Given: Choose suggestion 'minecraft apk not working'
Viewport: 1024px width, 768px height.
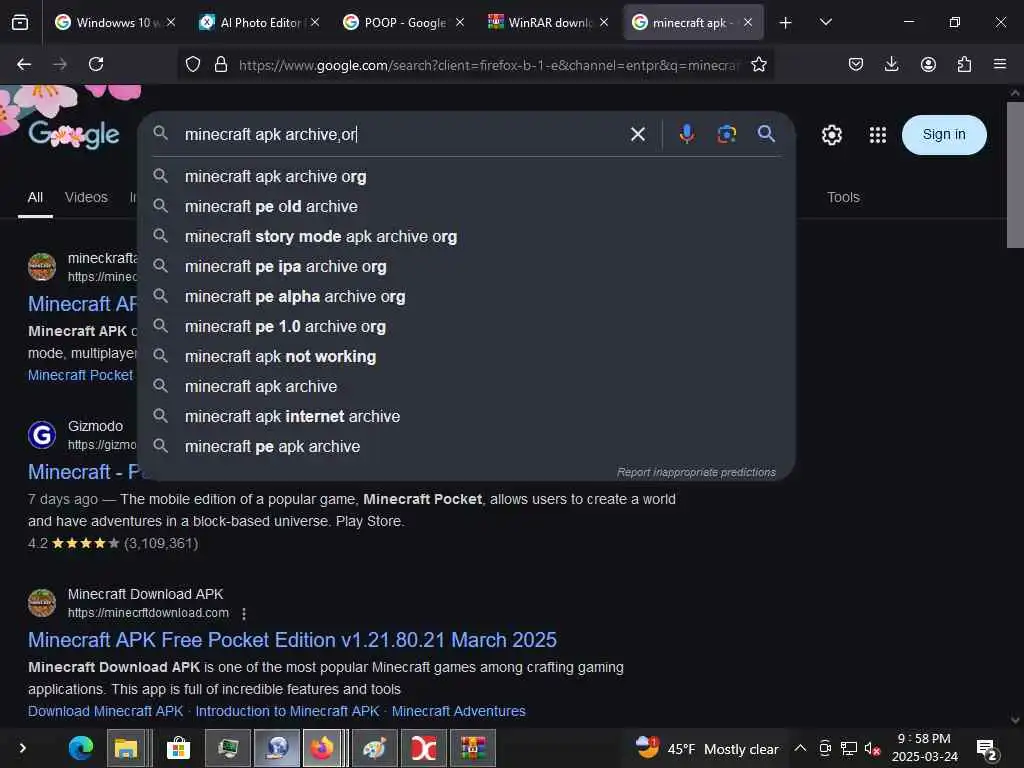Looking at the screenshot, I should tap(466, 357).
